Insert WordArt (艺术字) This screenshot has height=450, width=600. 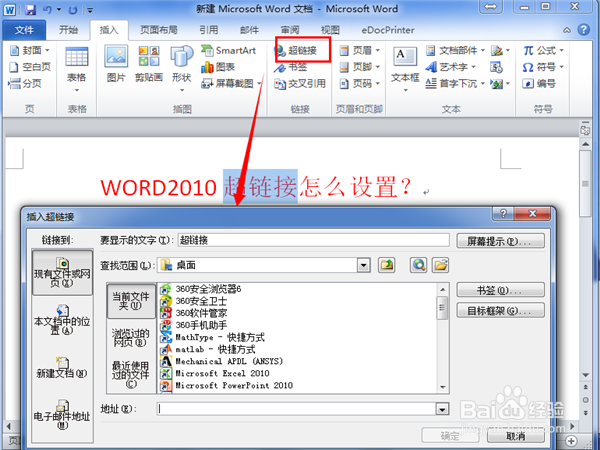tap(451, 67)
